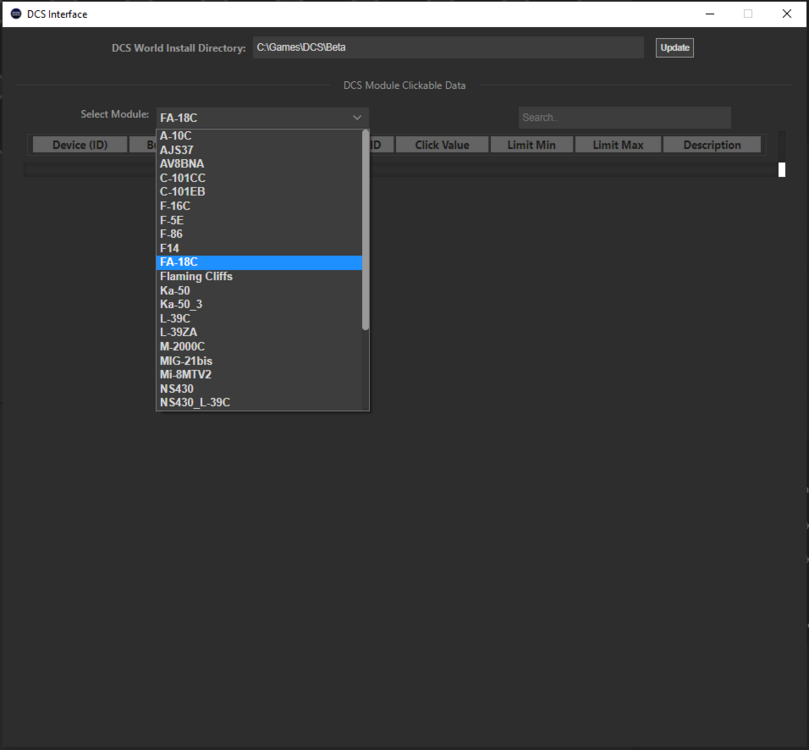Select A-10C from the module list

259,136
